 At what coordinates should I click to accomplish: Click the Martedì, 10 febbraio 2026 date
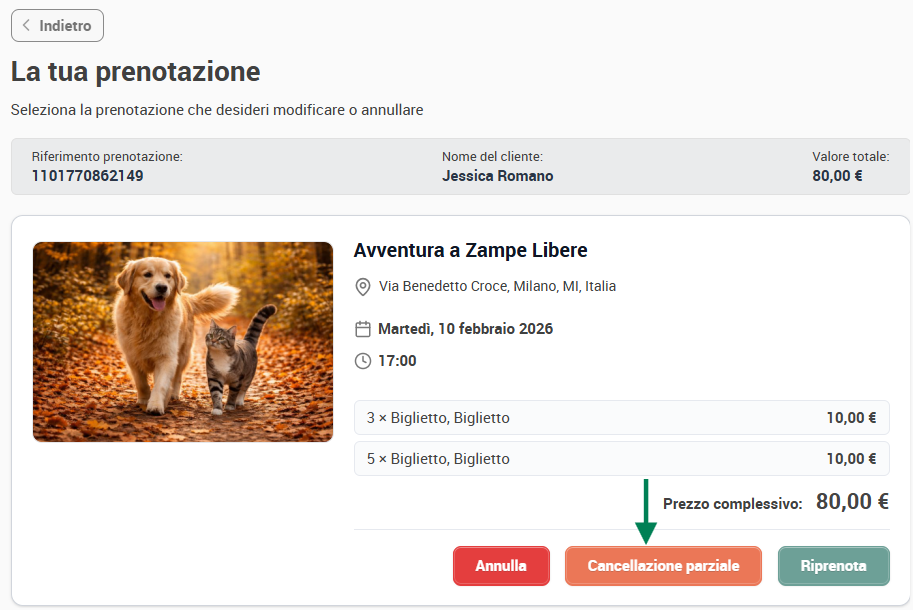465,329
